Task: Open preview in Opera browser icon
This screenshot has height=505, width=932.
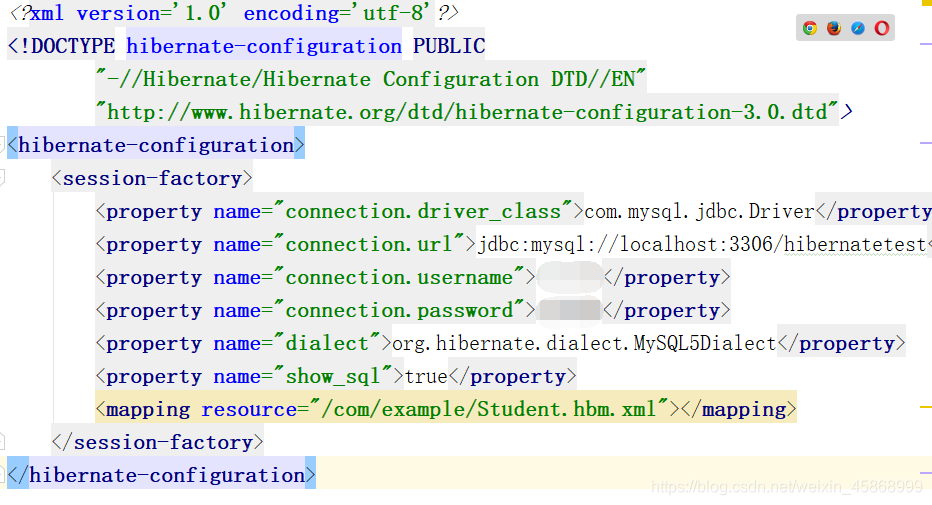Action: coord(882,28)
